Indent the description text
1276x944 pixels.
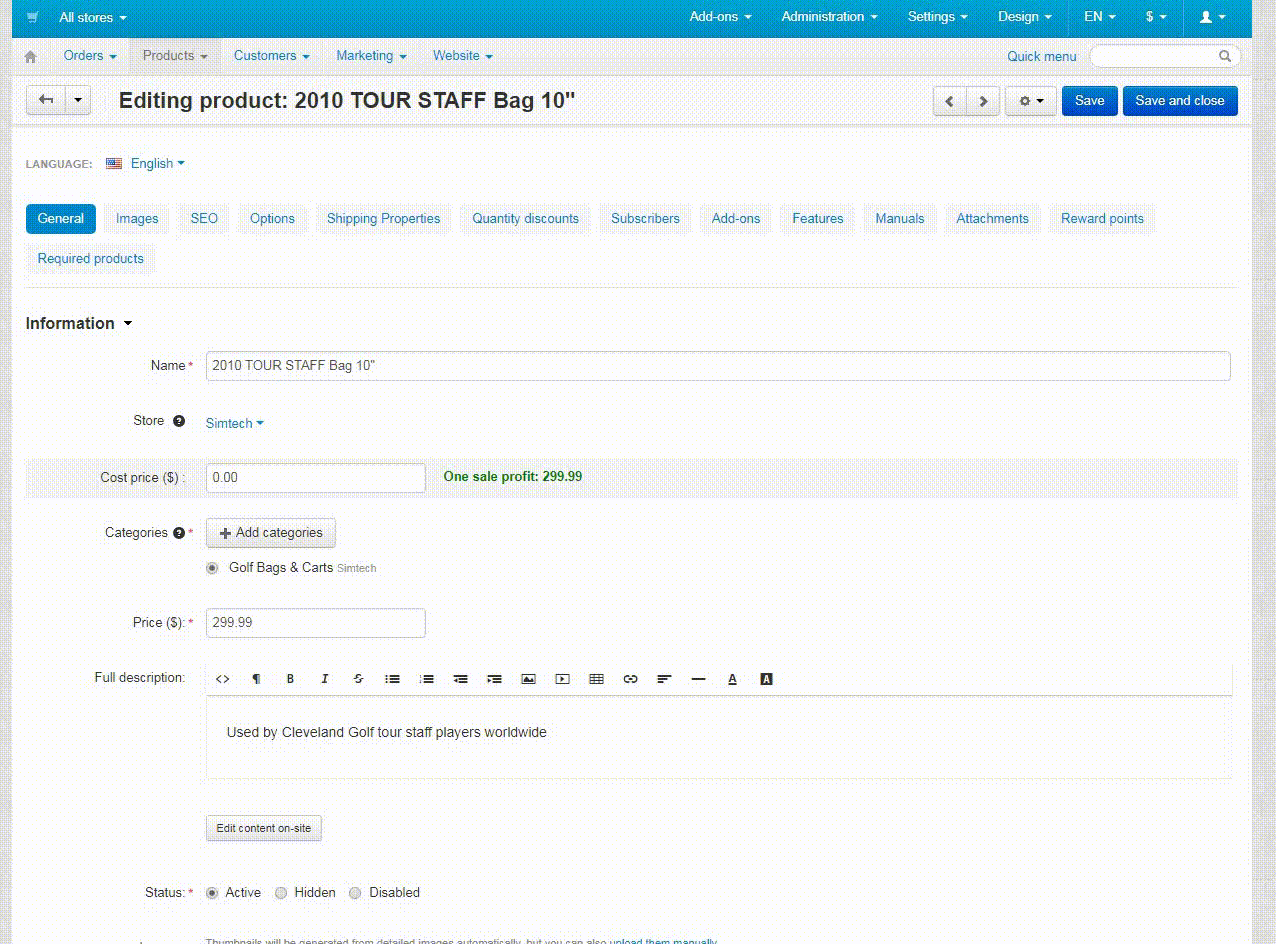coord(494,679)
